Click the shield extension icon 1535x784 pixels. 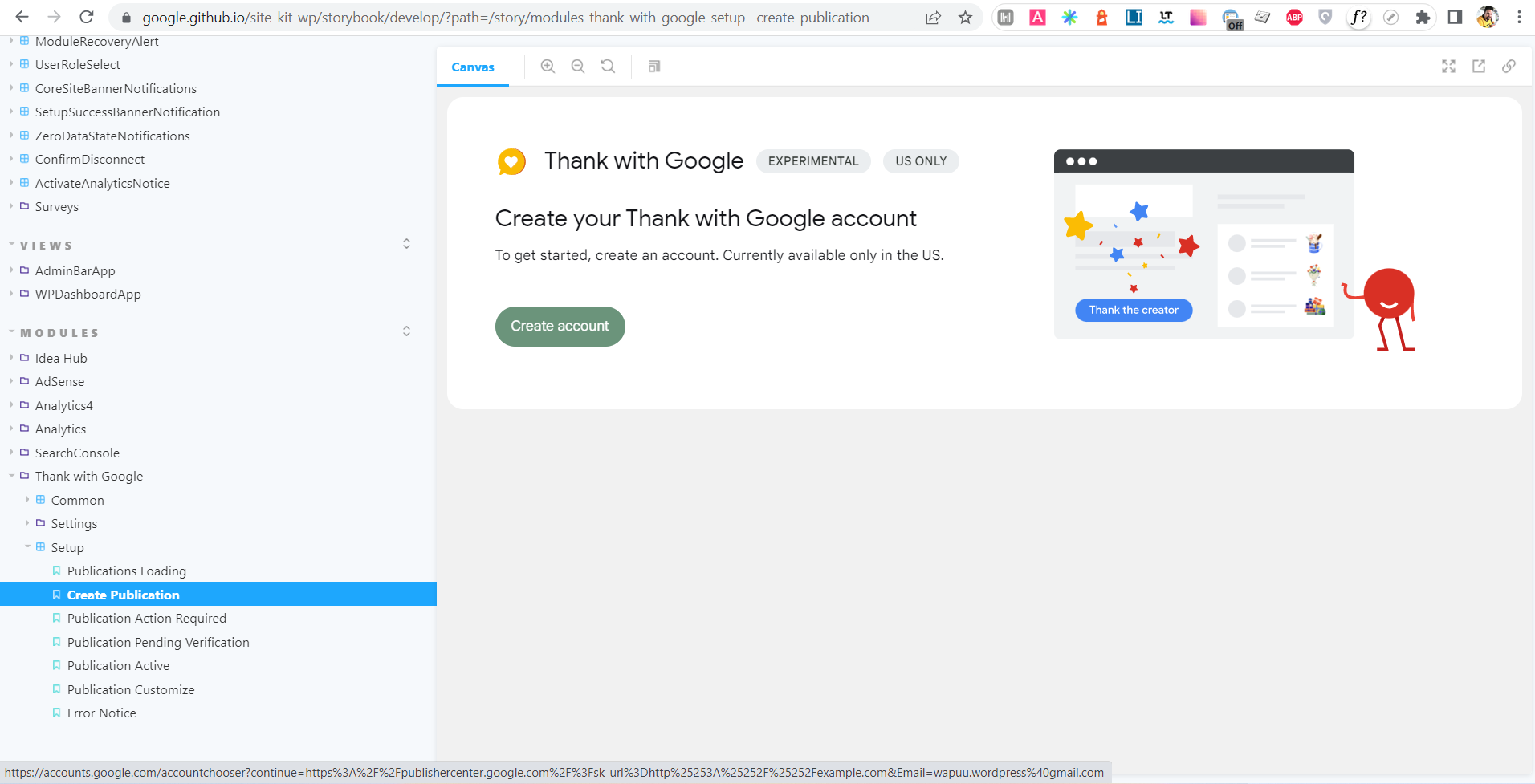(x=1325, y=18)
